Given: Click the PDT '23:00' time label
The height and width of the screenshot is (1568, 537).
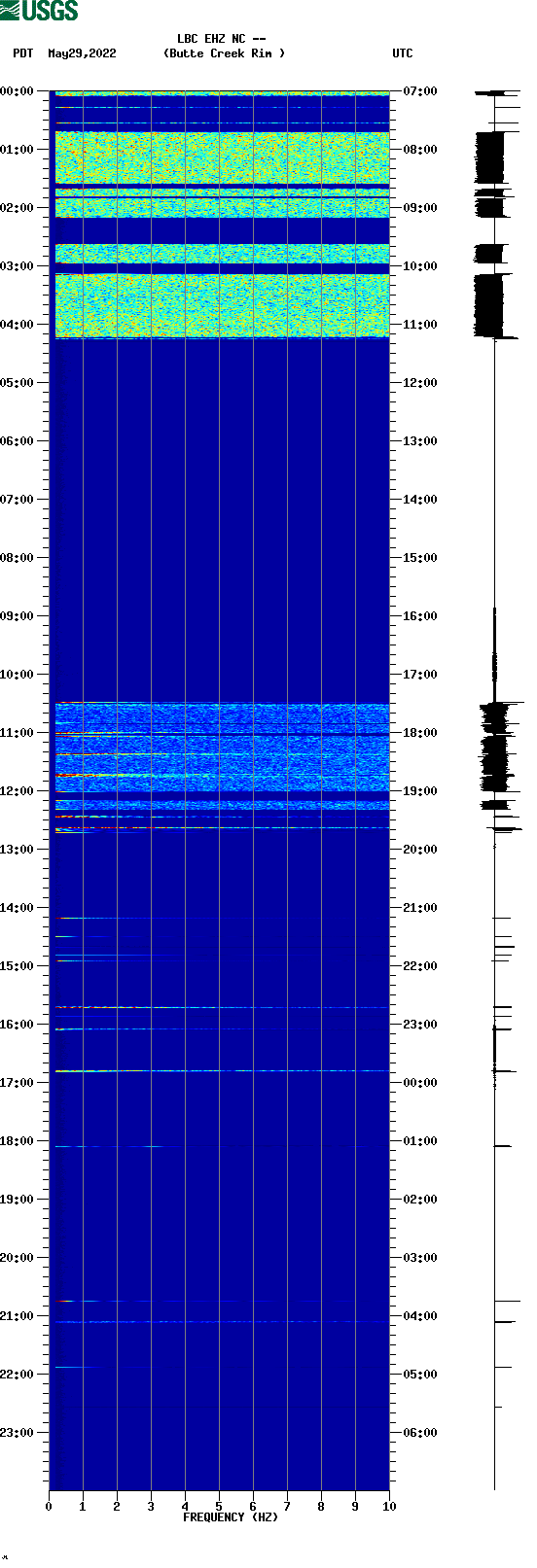Looking at the screenshot, I should (x=18, y=1433).
